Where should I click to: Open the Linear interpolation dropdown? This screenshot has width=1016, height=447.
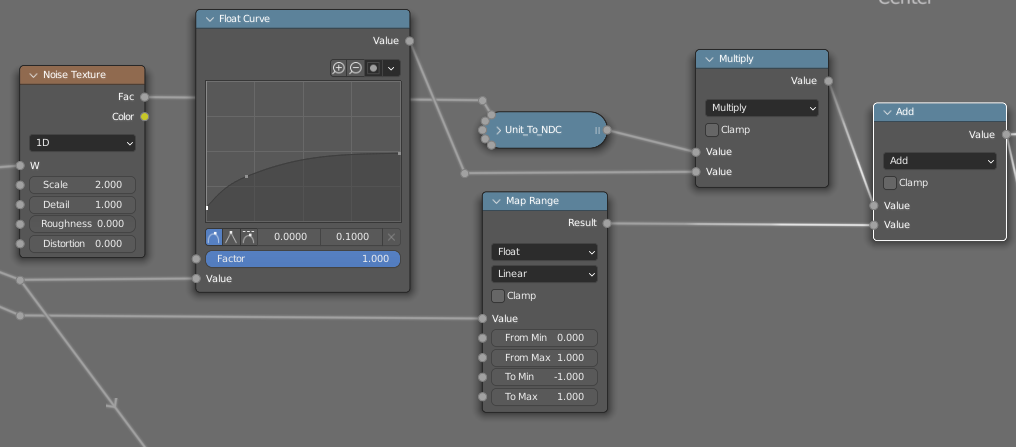point(544,274)
